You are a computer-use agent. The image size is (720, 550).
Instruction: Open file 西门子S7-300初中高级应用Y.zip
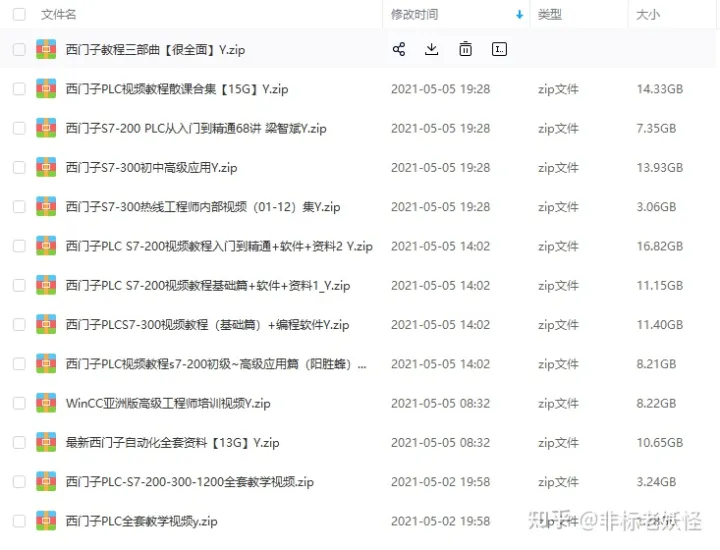(152, 167)
